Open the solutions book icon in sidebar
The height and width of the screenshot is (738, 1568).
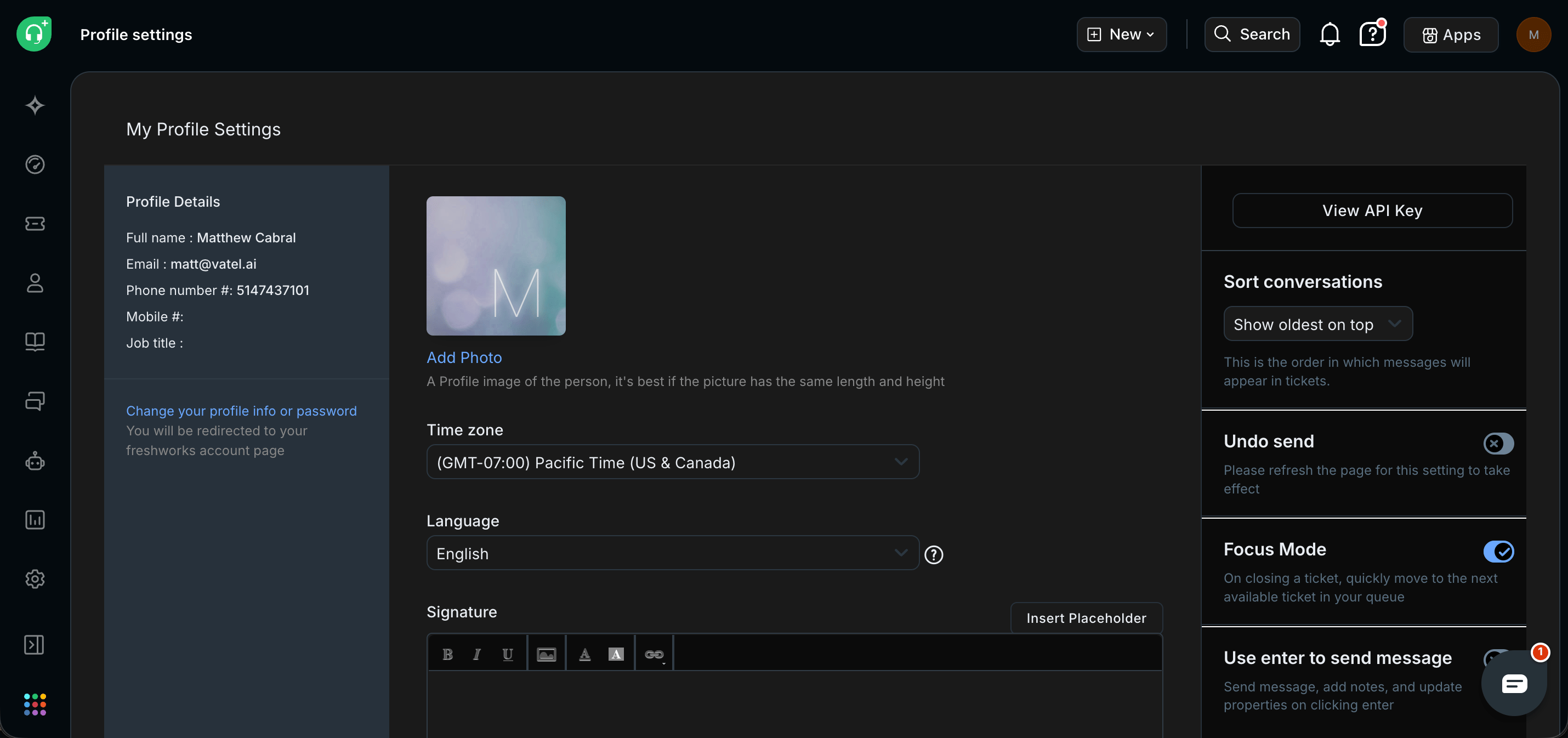pos(35,342)
